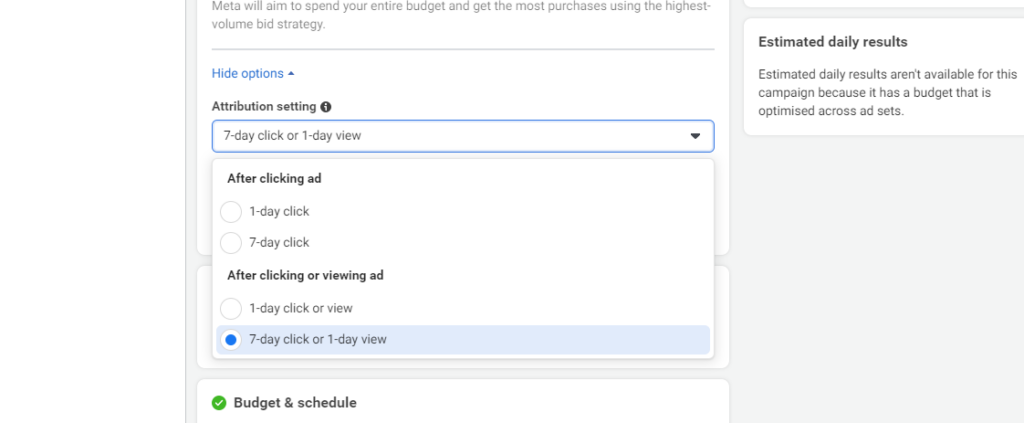Screen dimensions: 1024x423
Task: Click the info icon beside Attribution setting
Action: [x=326, y=107]
